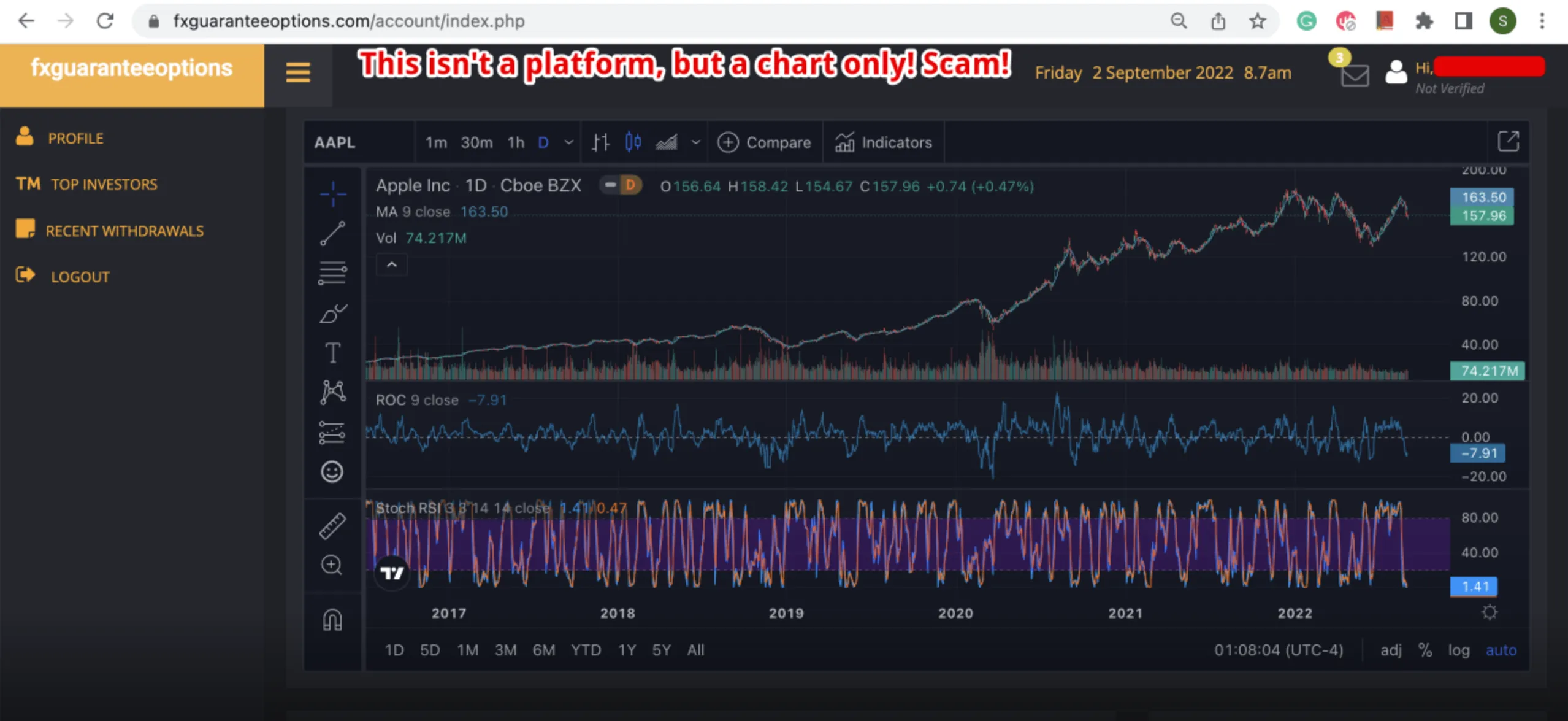This screenshot has height=721, width=1568.
Task: Open the time interval dropdown arrow
Action: point(569,142)
